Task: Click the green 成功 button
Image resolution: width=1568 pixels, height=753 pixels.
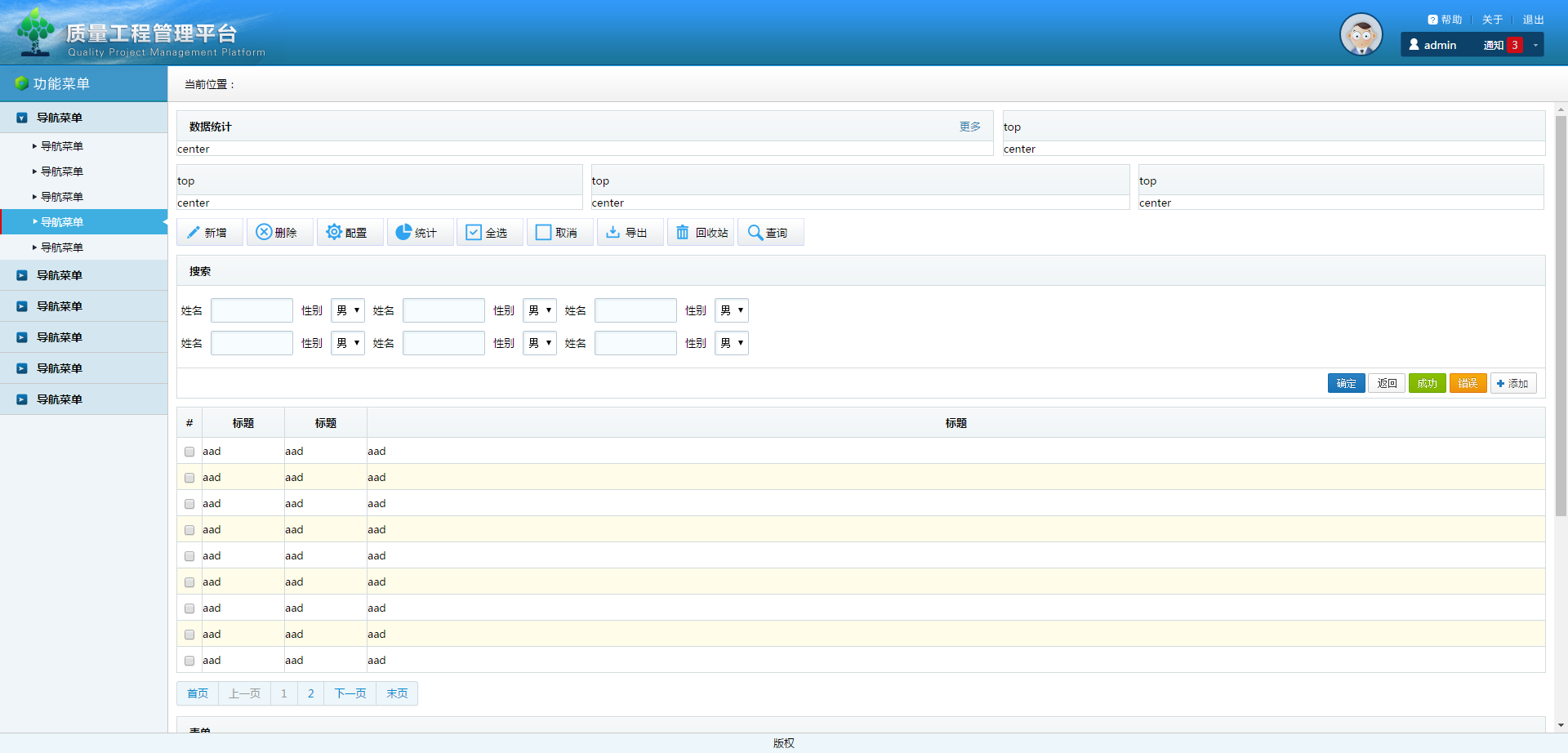Action: [x=1428, y=383]
